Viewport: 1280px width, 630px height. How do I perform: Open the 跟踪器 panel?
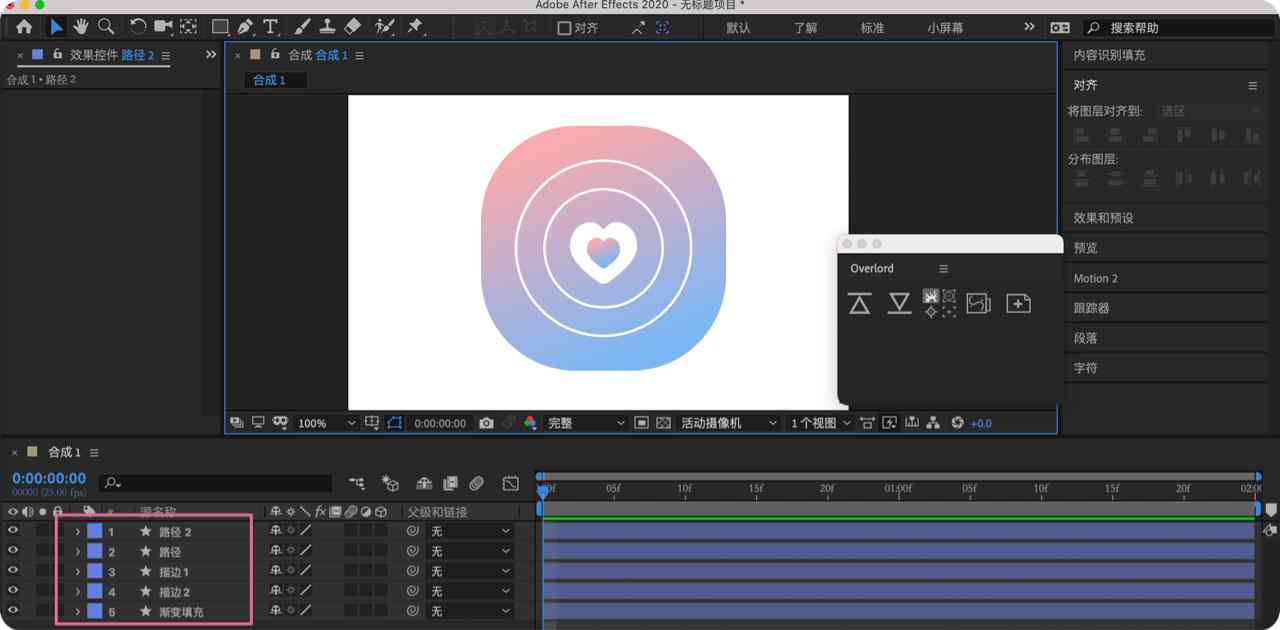pos(1091,308)
